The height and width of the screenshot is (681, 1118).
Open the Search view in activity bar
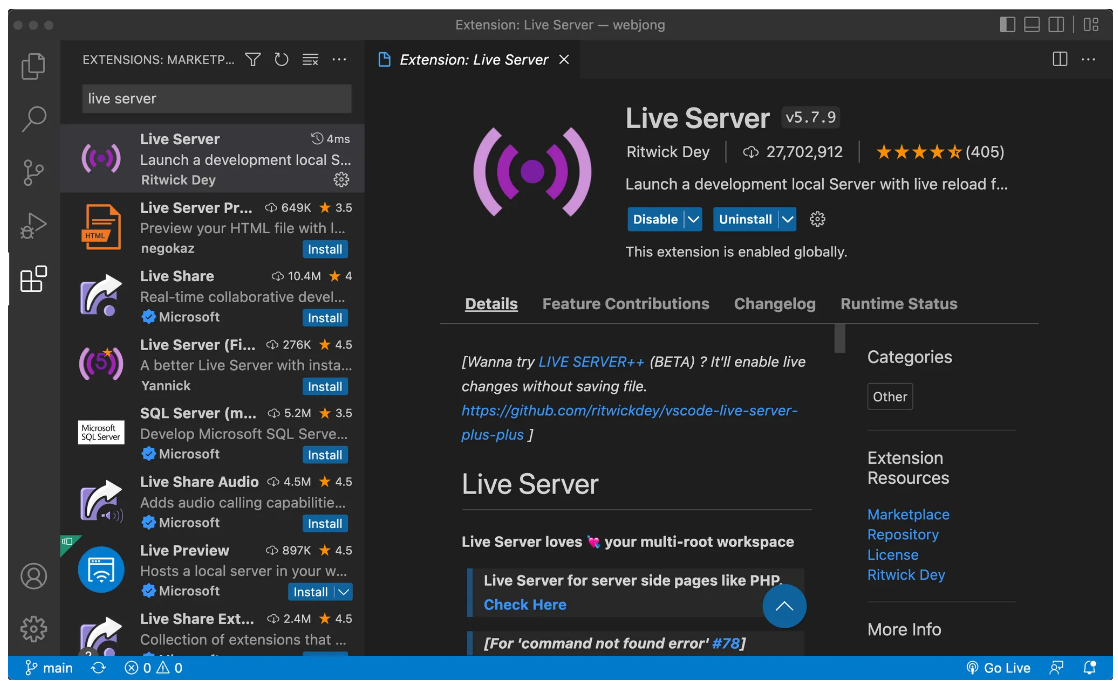point(34,119)
